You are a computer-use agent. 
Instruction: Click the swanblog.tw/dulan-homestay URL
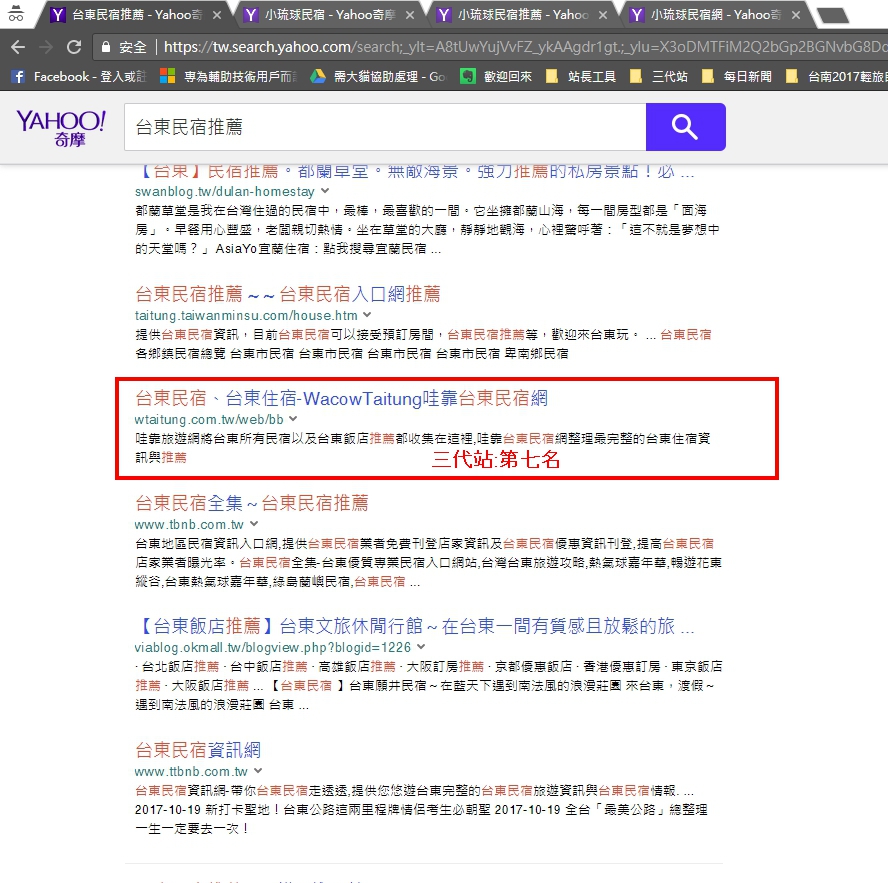click(225, 191)
